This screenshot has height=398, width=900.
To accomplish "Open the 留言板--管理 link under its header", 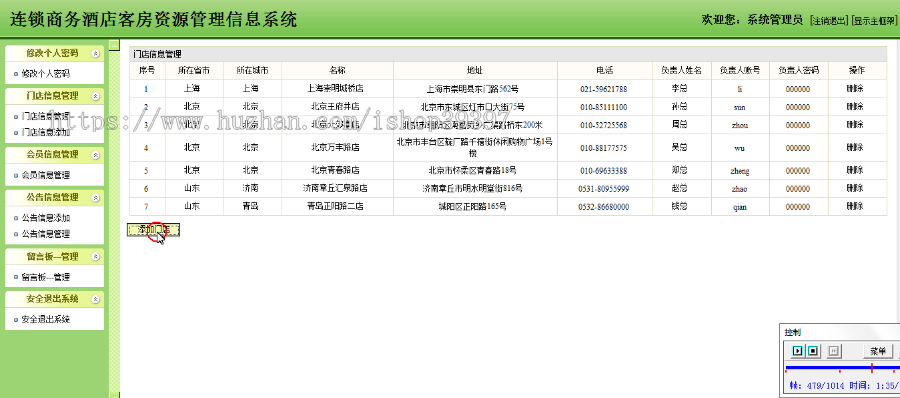I will [45, 277].
